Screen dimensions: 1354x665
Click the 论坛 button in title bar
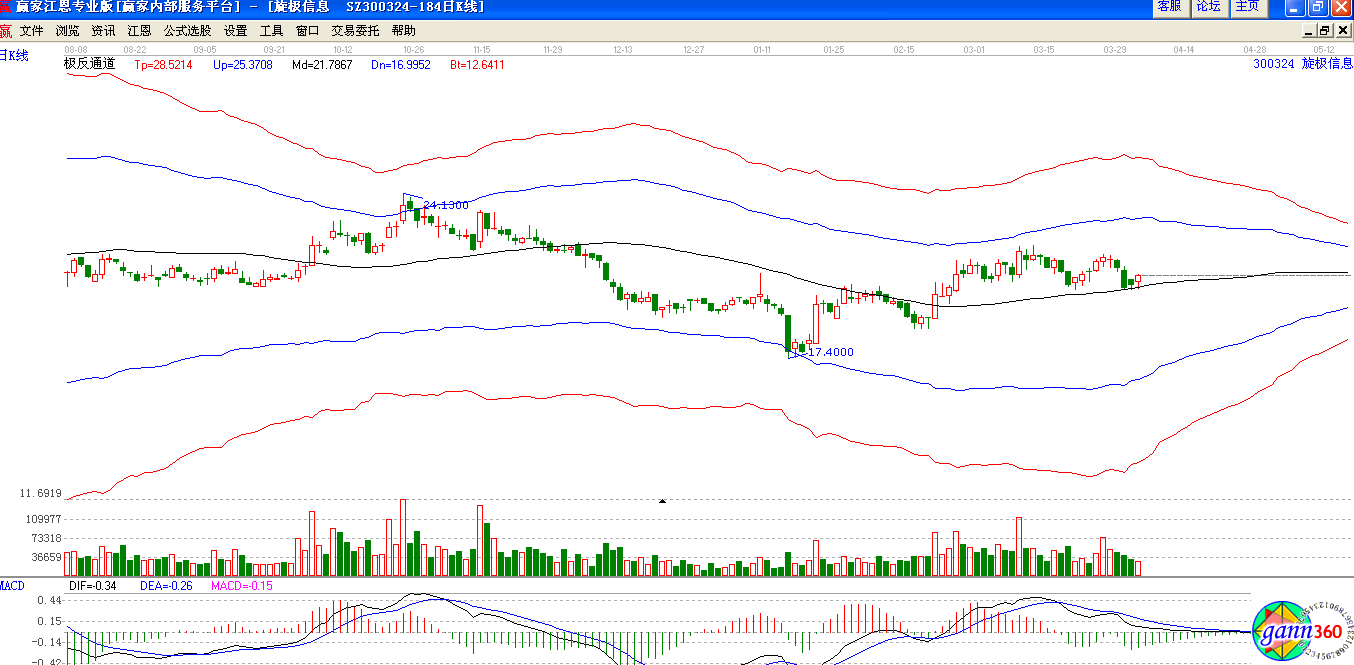[x=1208, y=7]
